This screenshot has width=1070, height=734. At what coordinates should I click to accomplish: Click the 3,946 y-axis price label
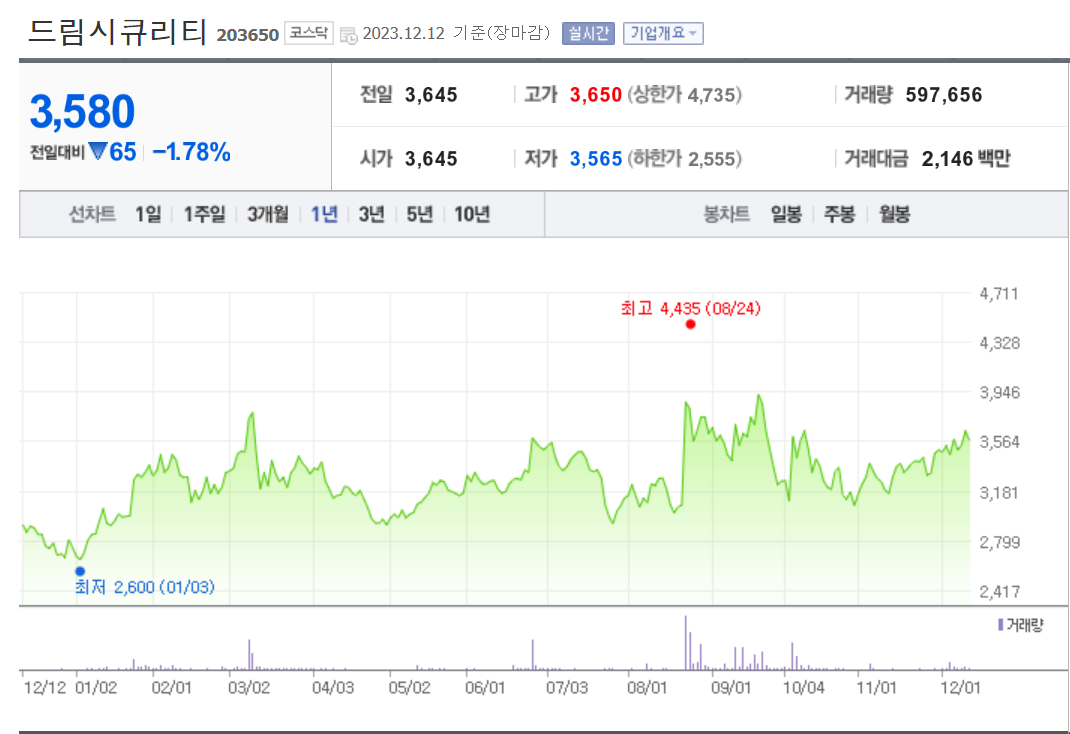[x=999, y=393]
